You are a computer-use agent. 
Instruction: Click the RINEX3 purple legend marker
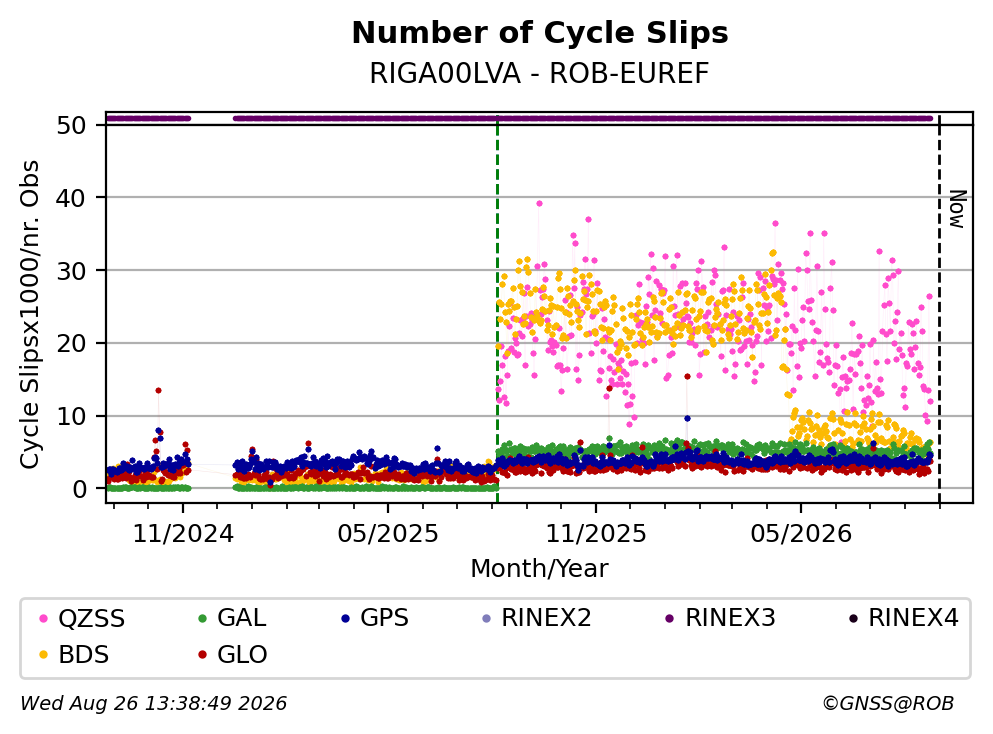(670, 618)
